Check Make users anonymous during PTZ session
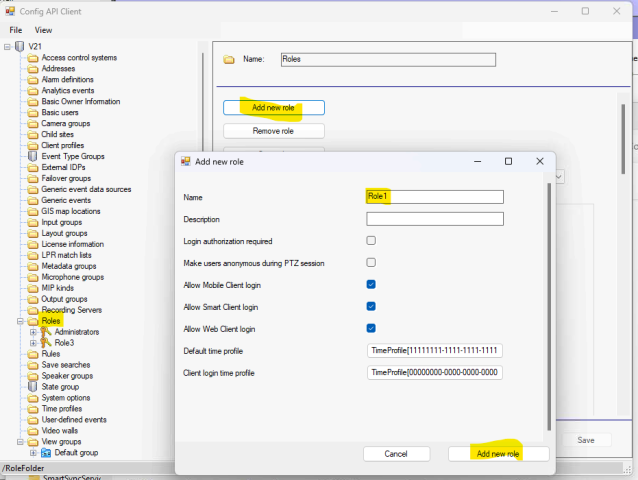 coord(371,263)
